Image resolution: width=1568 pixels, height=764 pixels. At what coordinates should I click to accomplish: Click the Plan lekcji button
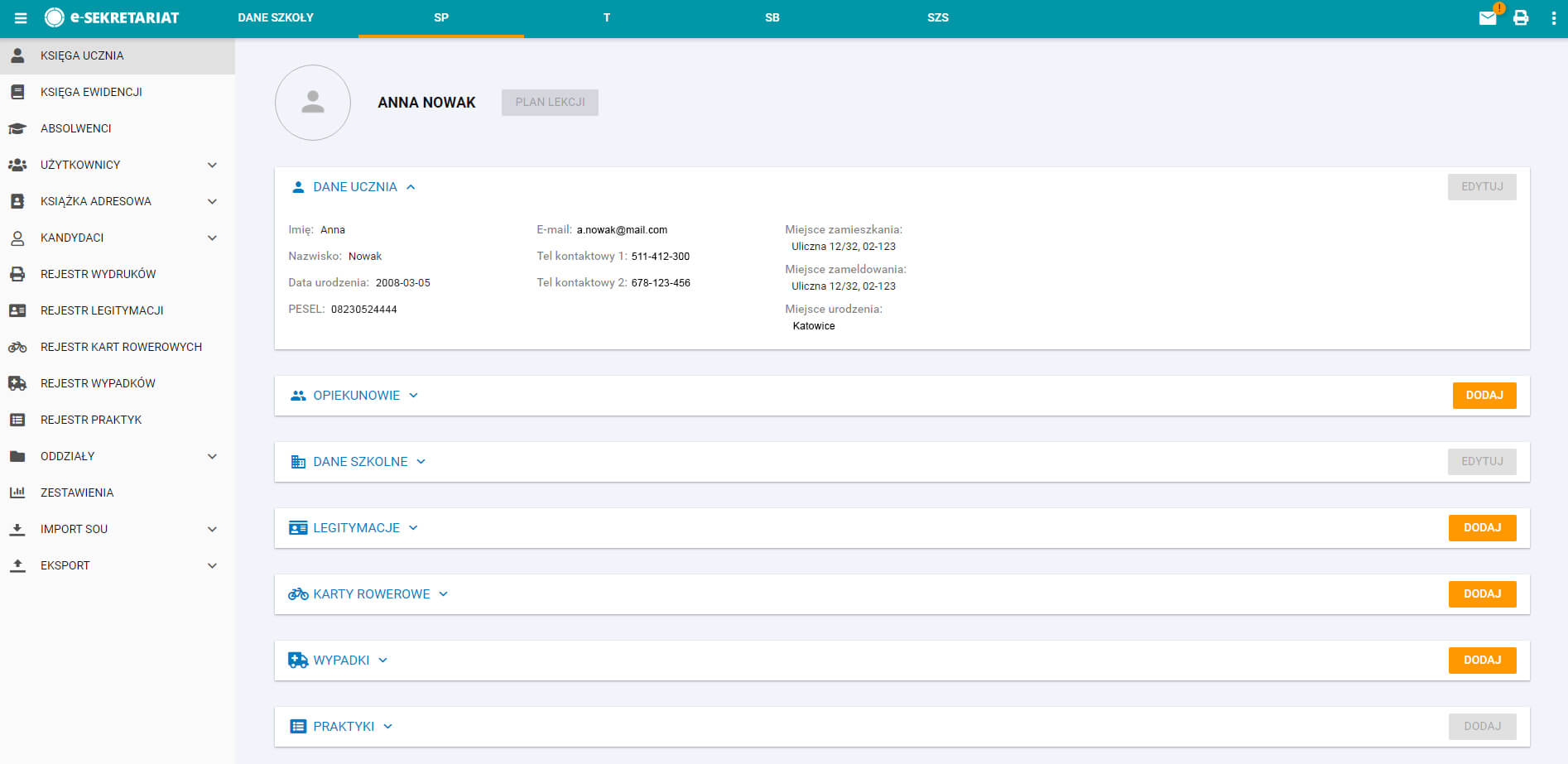[x=550, y=103]
